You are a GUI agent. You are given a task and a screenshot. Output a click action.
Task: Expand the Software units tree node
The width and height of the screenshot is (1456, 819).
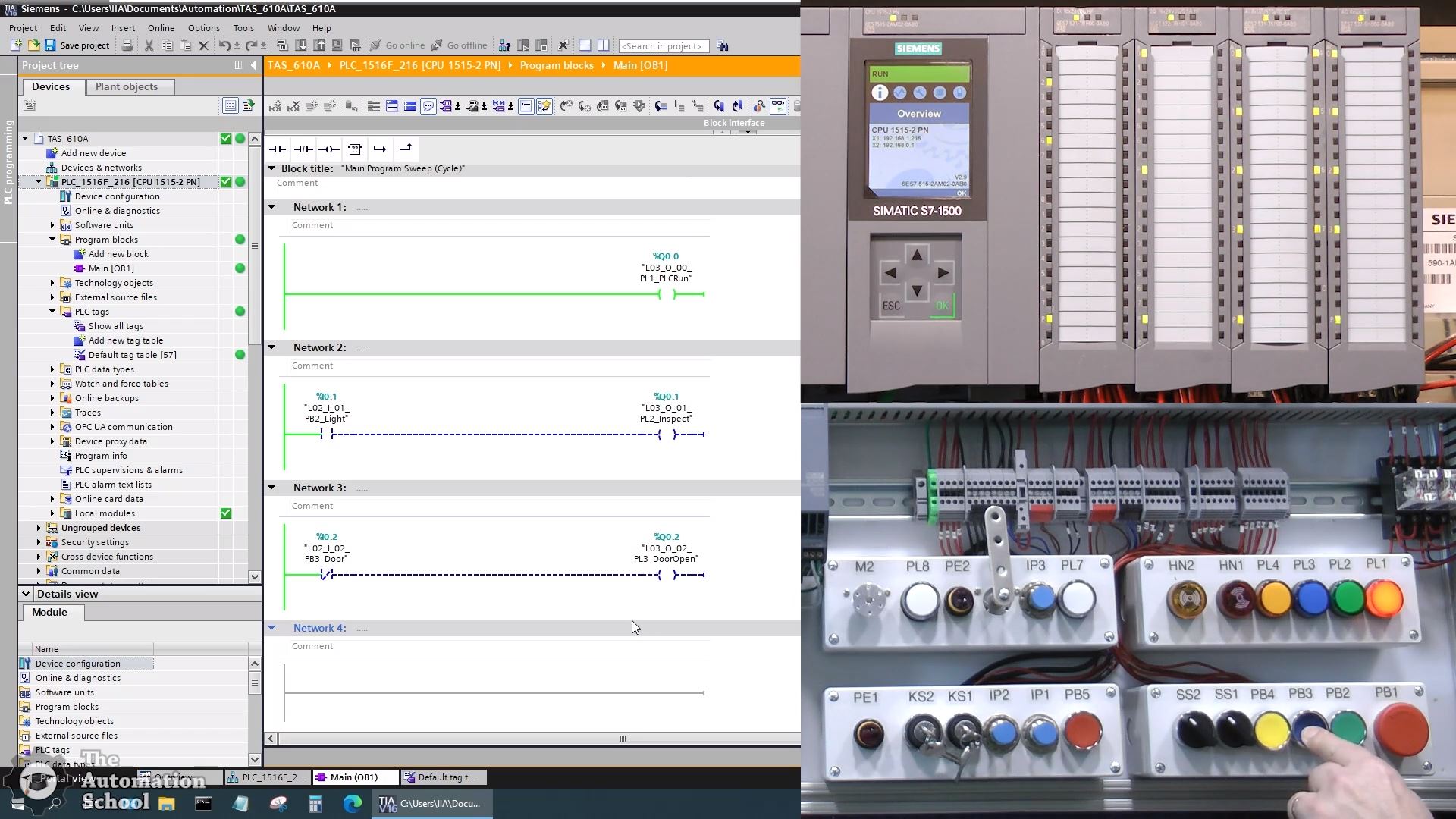click(52, 225)
